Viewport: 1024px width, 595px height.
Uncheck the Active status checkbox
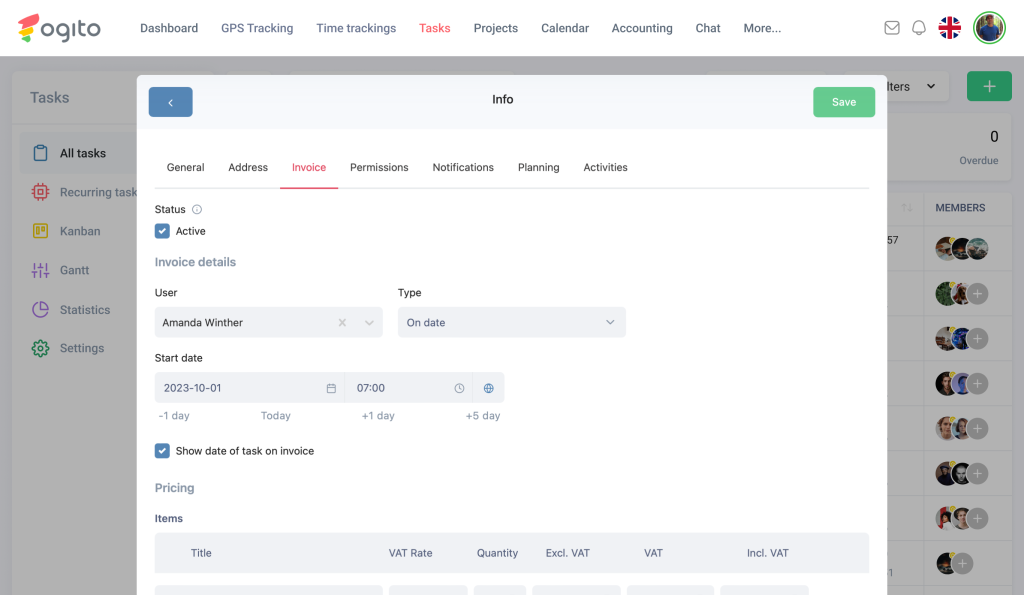(x=162, y=231)
